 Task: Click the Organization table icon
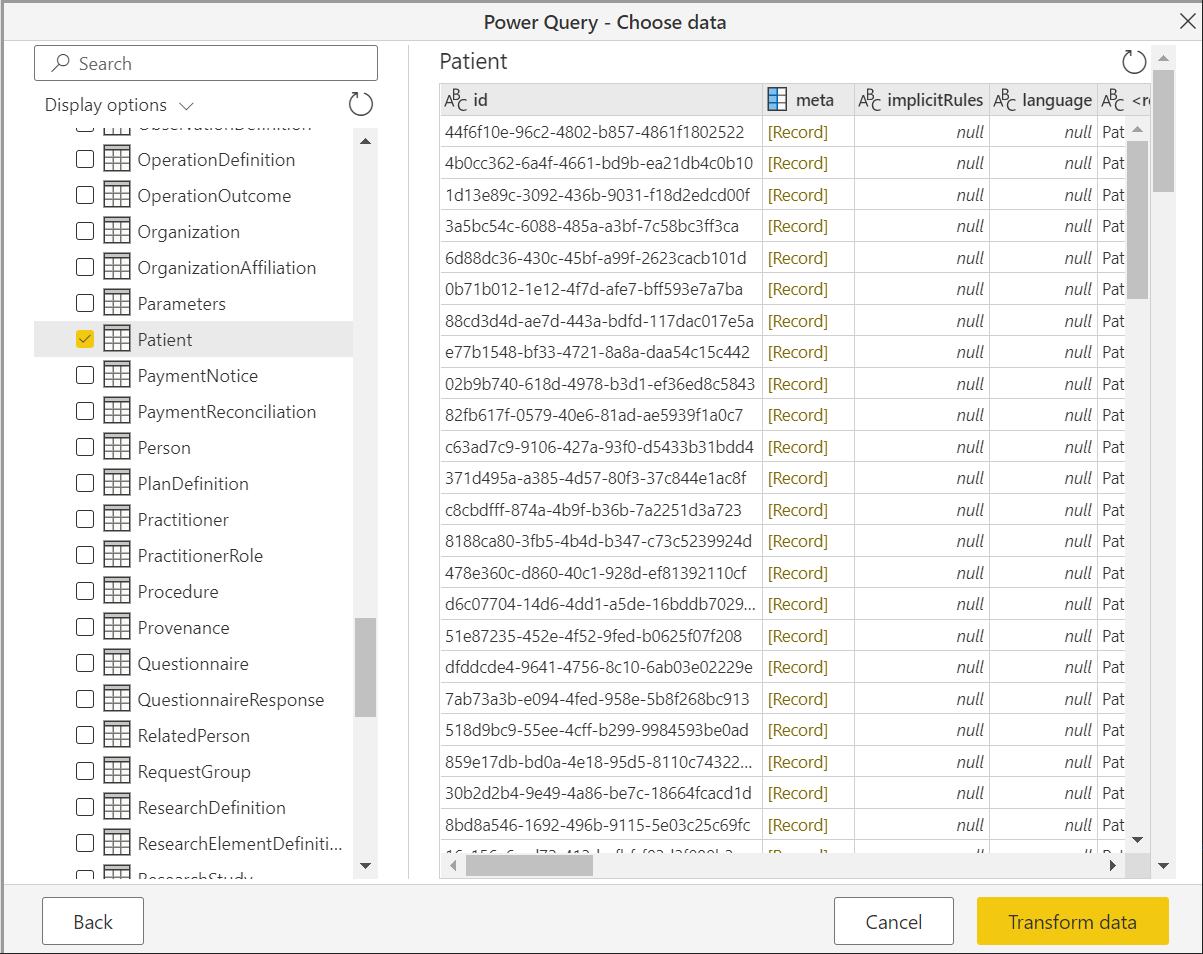[117, 231]
